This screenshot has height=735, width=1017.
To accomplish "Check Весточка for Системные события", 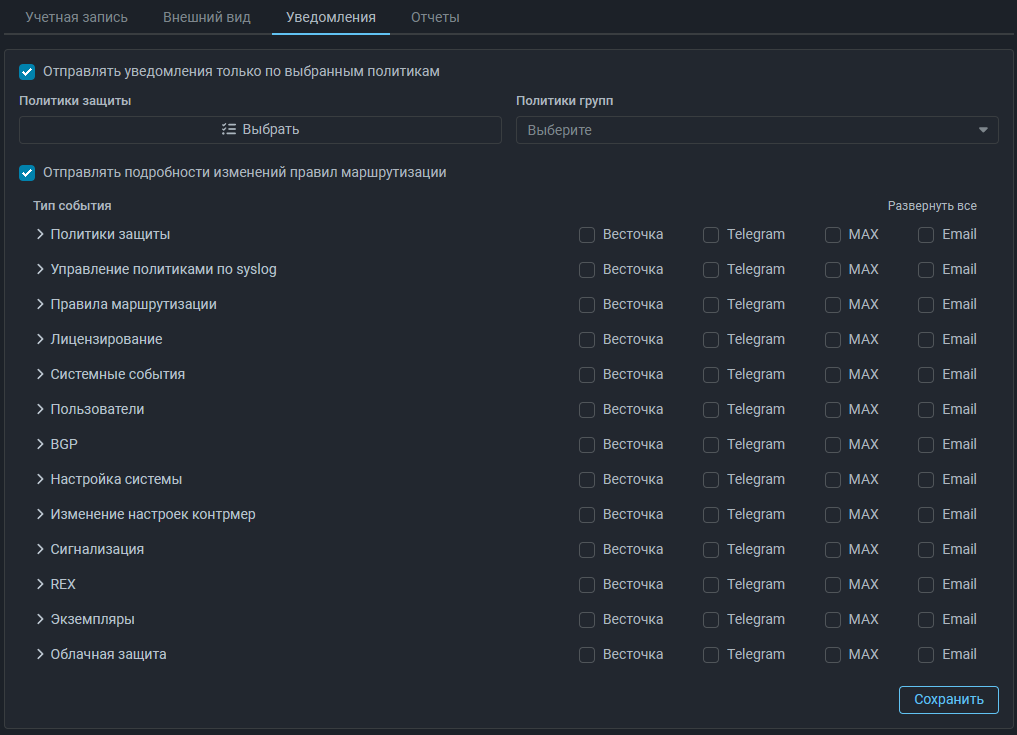I will pos(587,375).
